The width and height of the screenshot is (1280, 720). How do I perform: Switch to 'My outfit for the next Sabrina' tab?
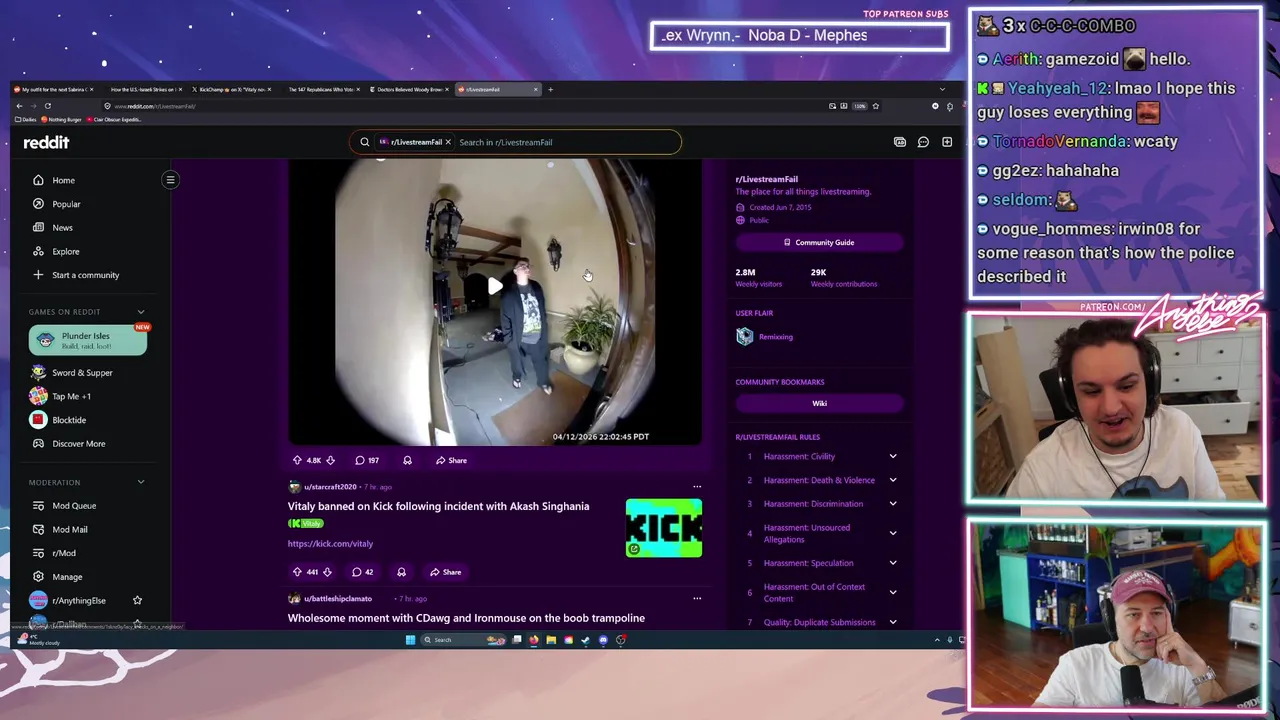click(55, 89)
